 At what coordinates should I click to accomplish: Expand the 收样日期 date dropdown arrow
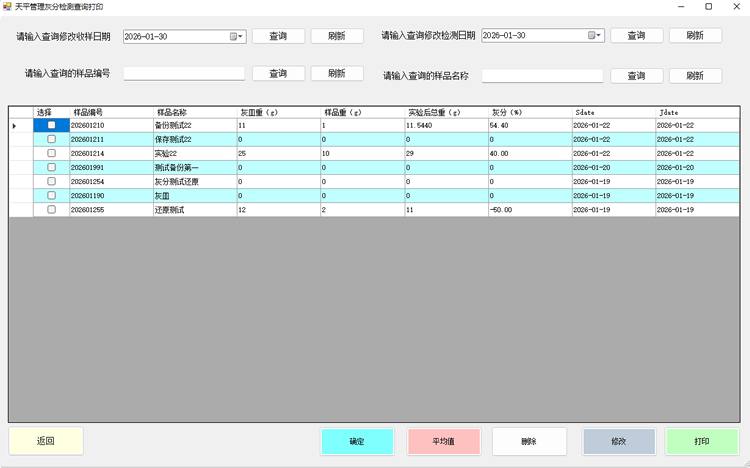242,36
